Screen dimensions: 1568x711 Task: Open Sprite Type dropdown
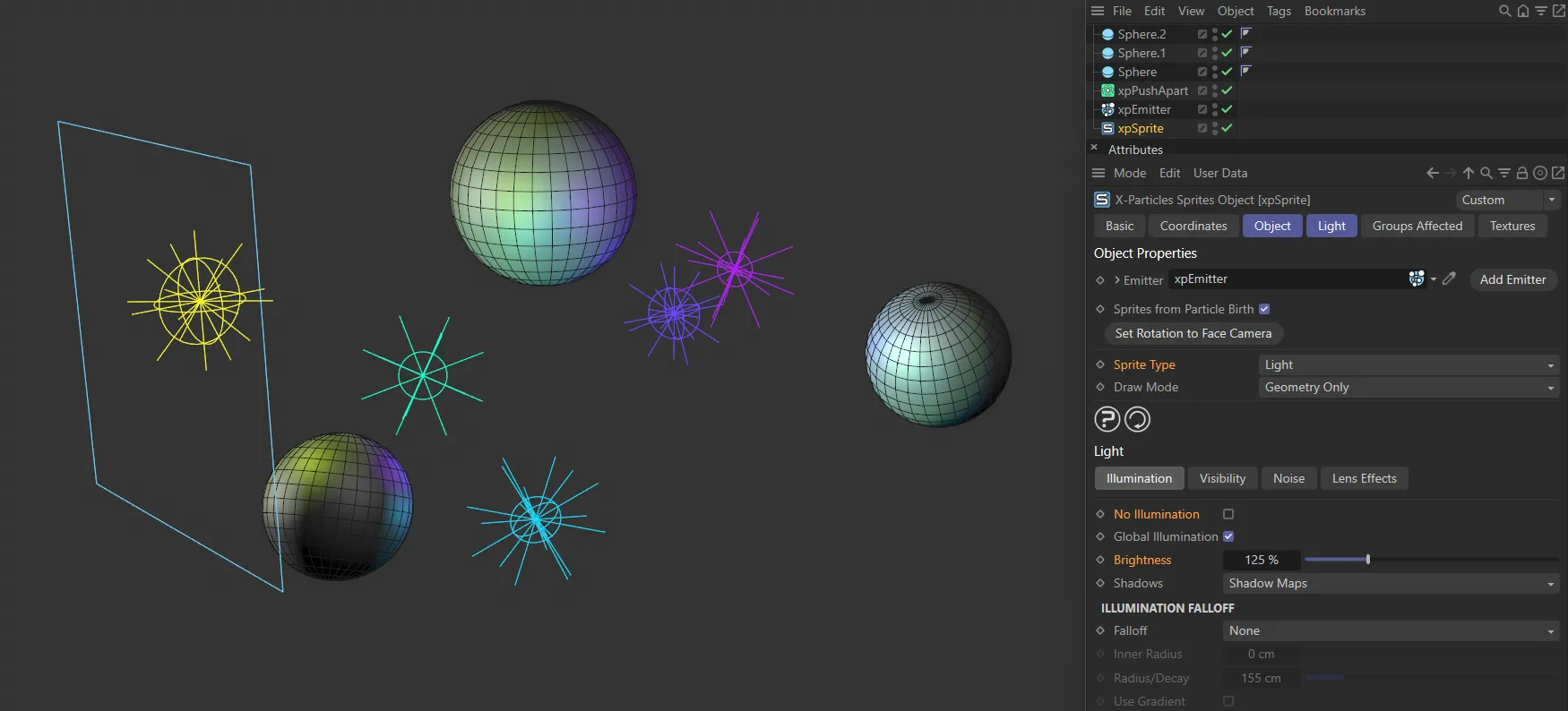pyautogui.click(x=1409, y=364)
